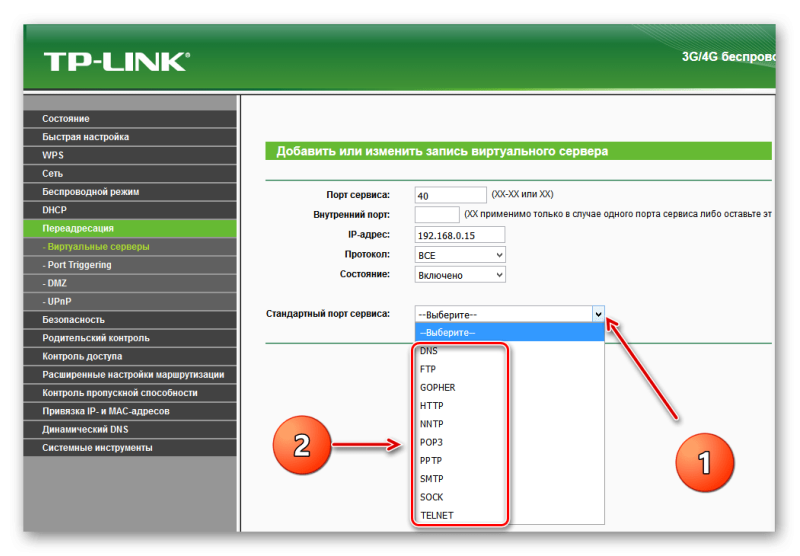Image resolution: width=800 pixels, height=556 pixels.
Task: Click the Добавить или изменить запись heading
Action: tap(442, 151)
